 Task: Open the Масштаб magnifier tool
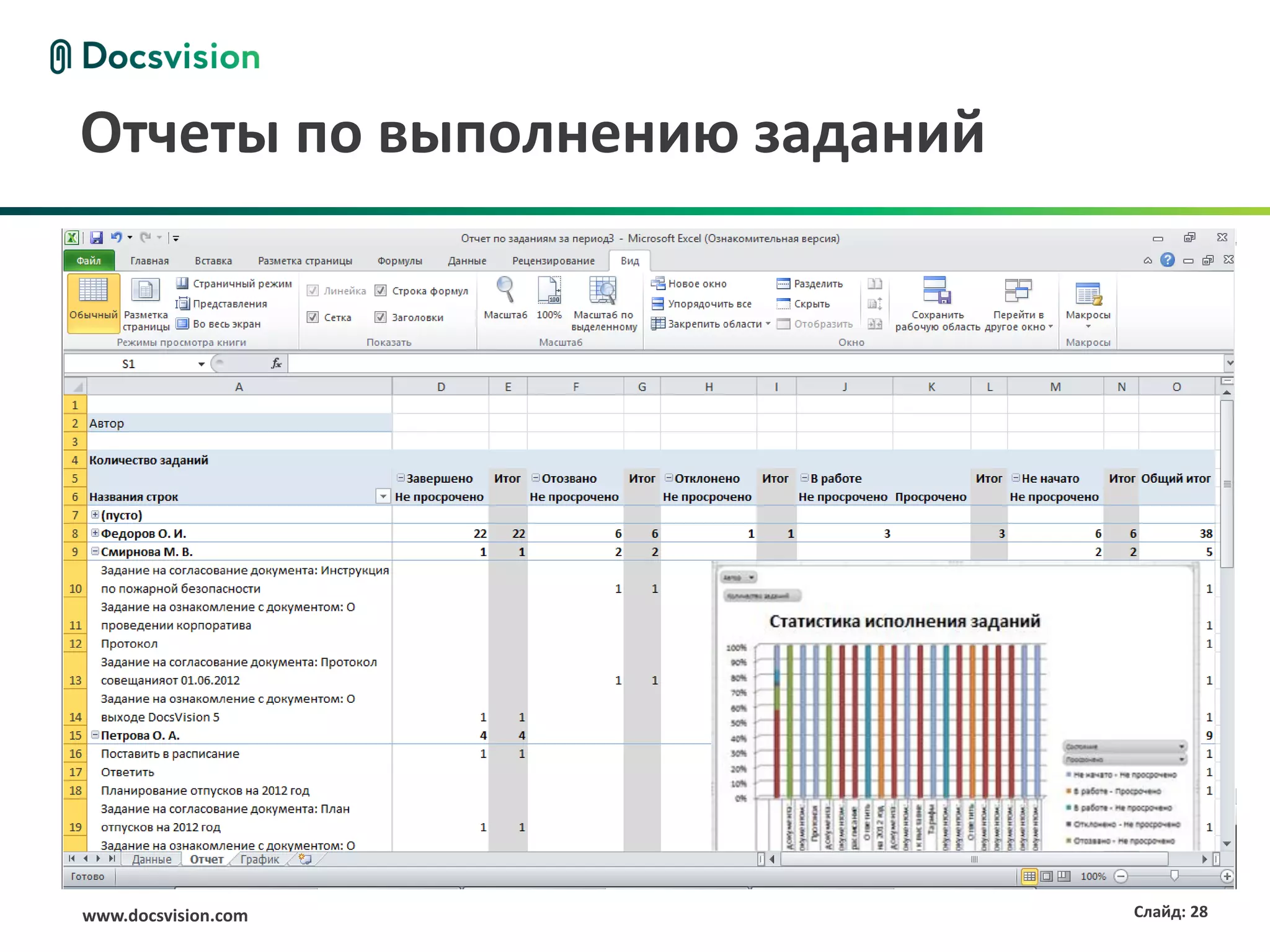(x=505, y=297)
